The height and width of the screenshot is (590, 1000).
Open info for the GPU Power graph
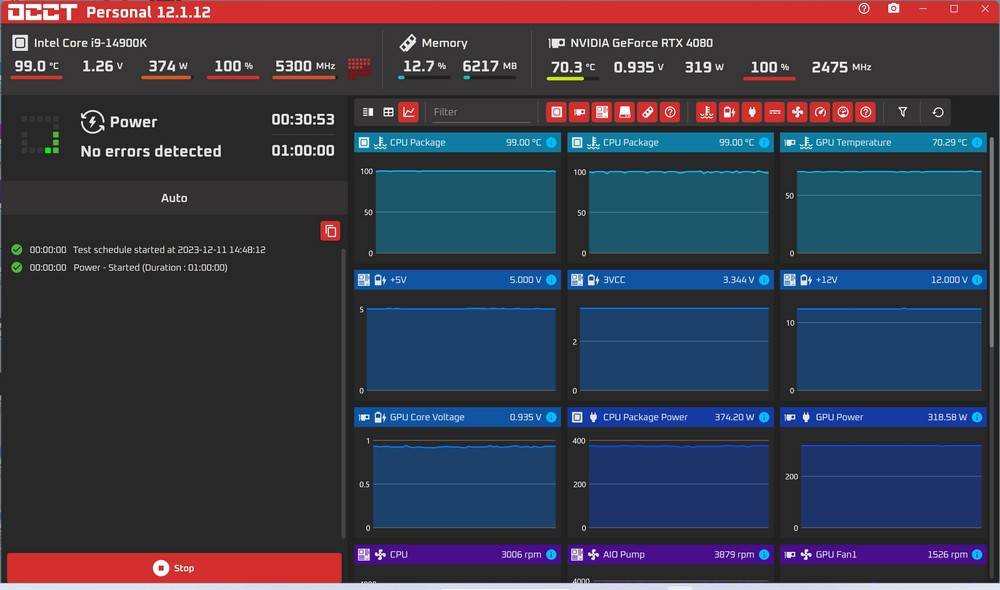(977, 417)
